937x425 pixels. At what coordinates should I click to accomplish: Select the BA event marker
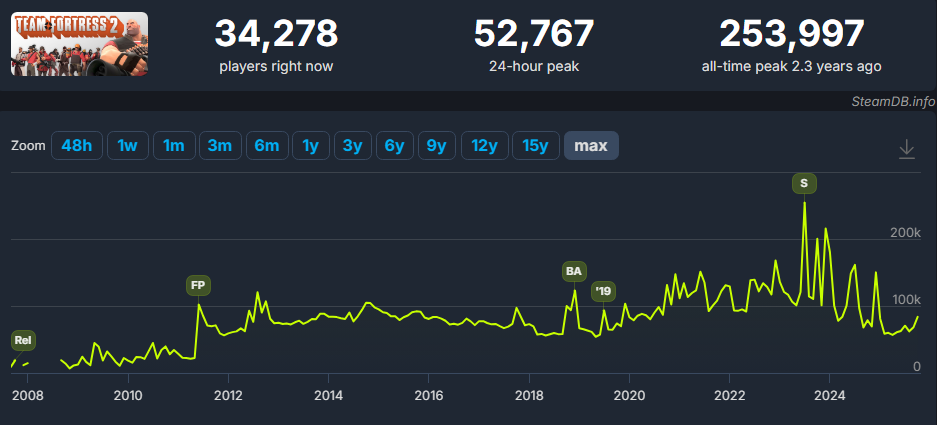[573, 271]
